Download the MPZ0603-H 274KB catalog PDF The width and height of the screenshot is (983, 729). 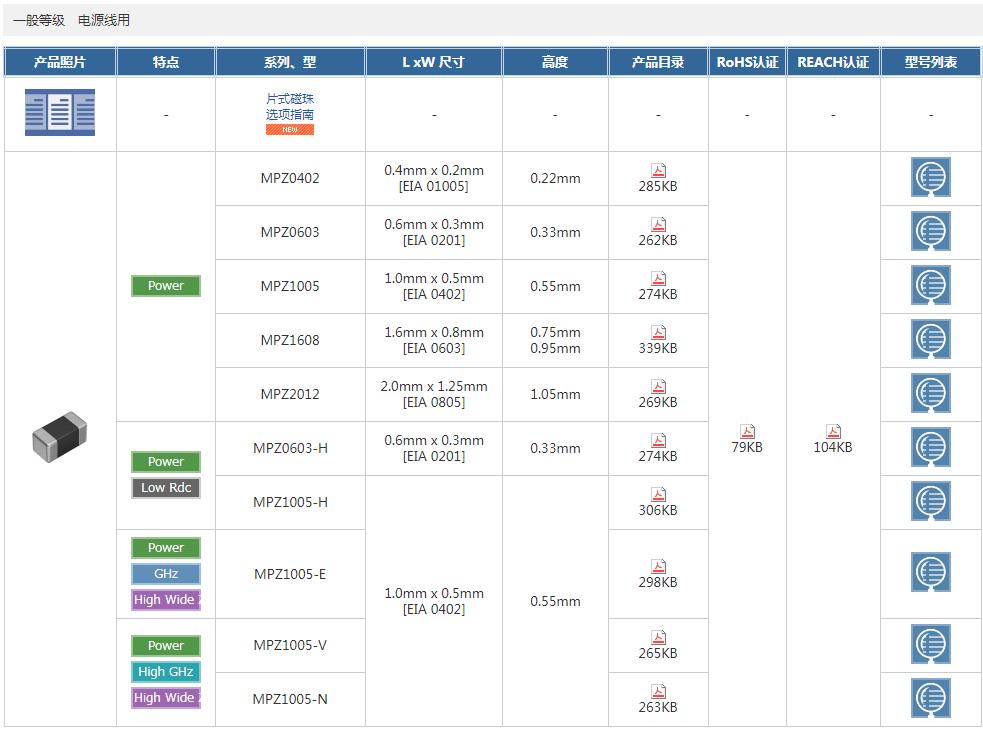658,441
